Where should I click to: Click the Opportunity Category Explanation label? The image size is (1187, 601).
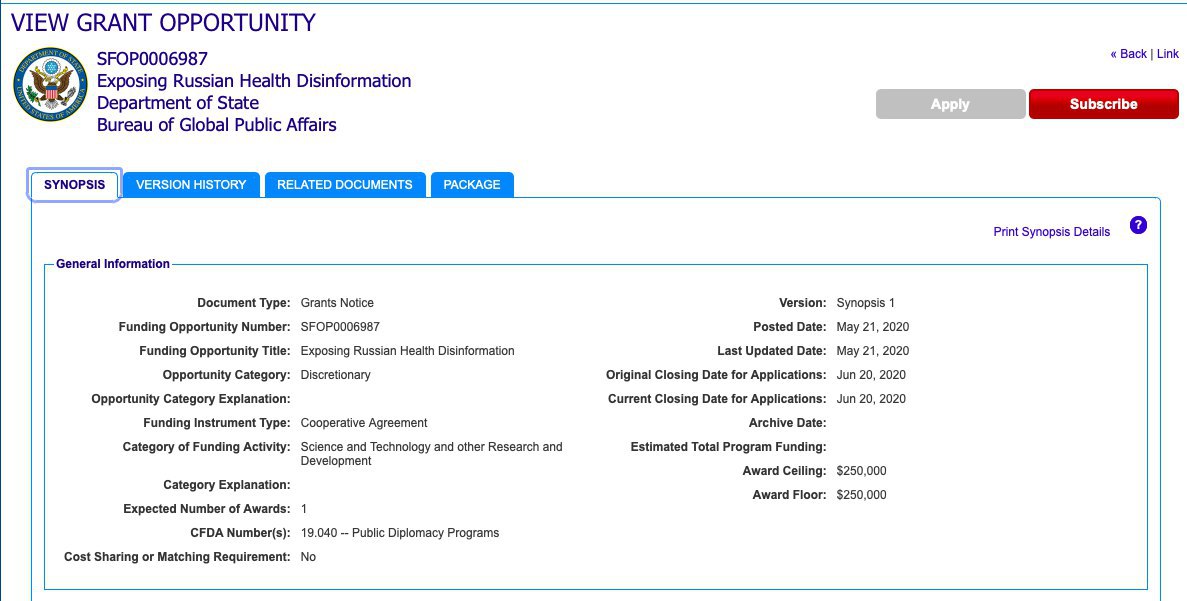pos(191,399)
